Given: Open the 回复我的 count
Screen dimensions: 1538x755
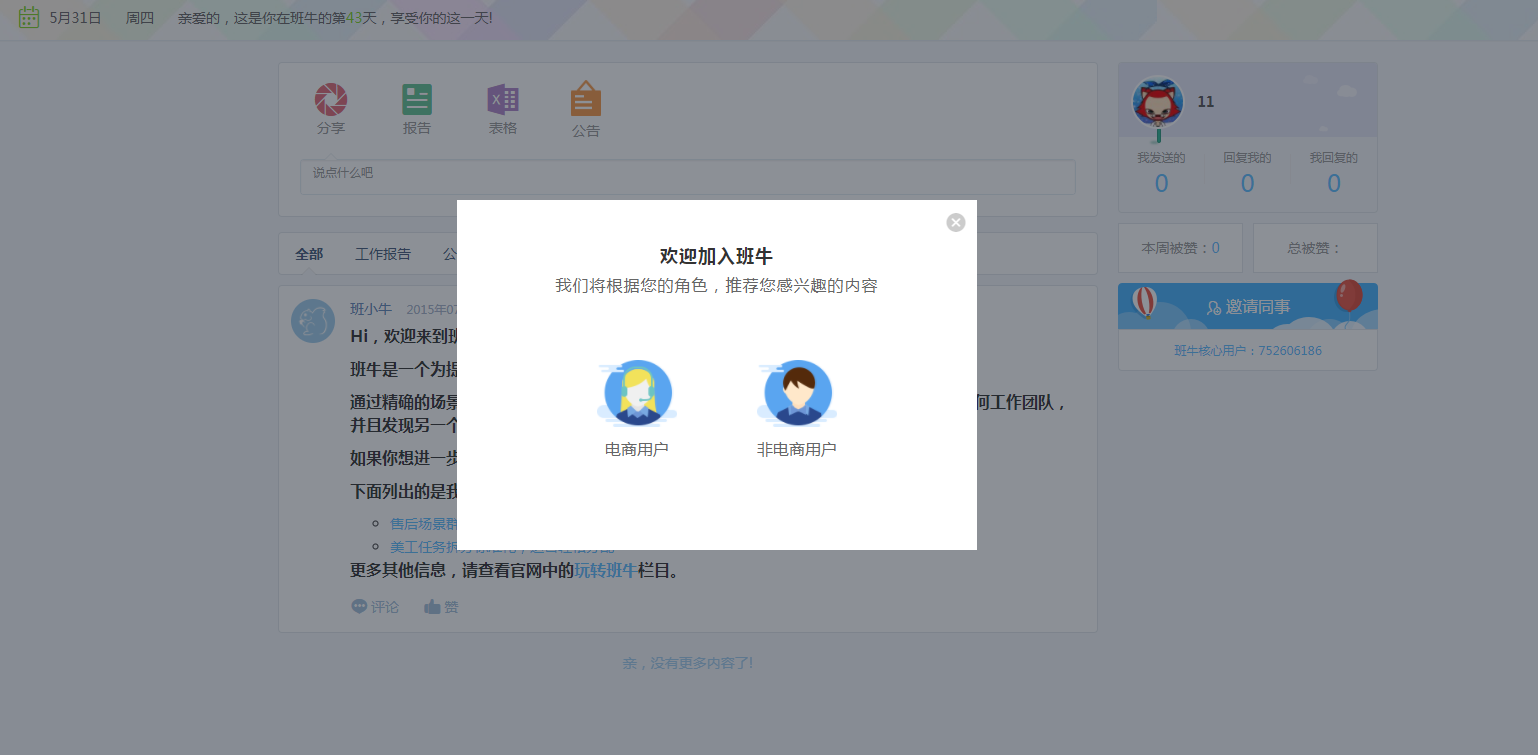Looking at the screenshot, I should pos(1247,183).
